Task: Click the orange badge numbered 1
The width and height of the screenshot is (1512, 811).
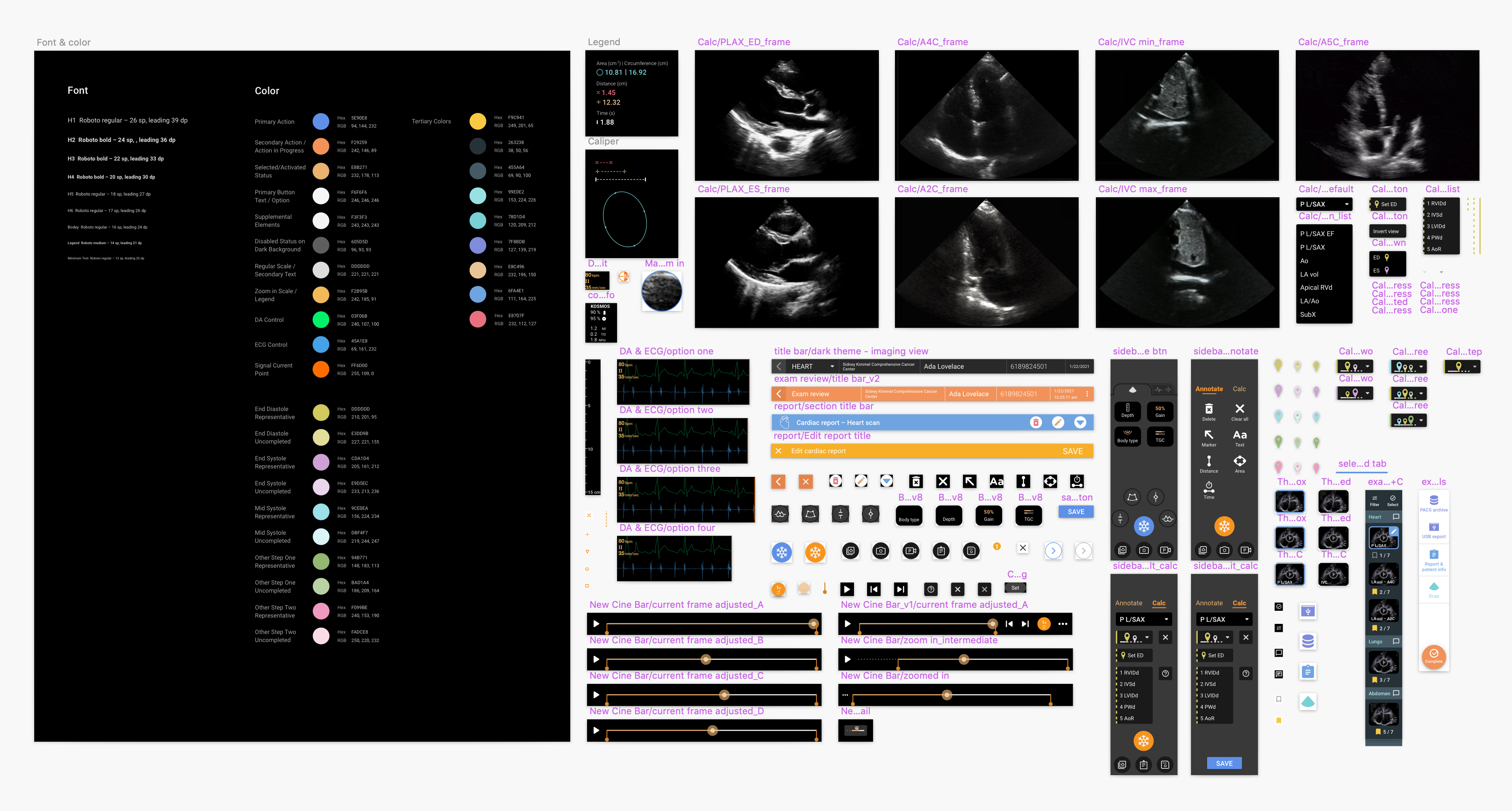Action: click(x=997, y=546)
